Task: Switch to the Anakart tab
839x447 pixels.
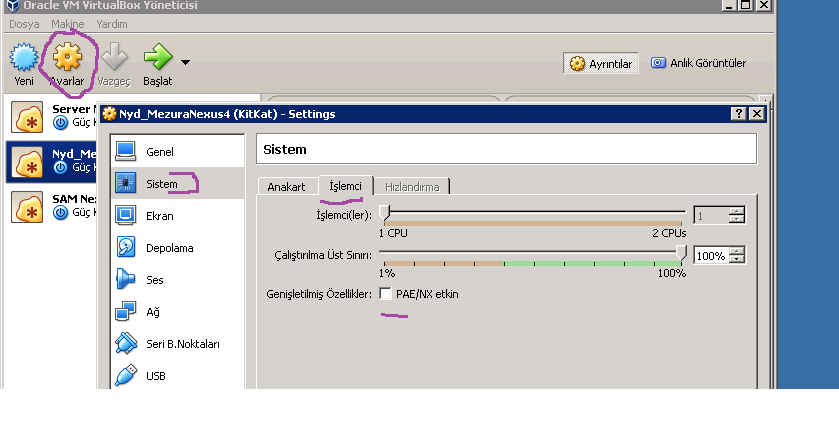Action: coord(286,187)
